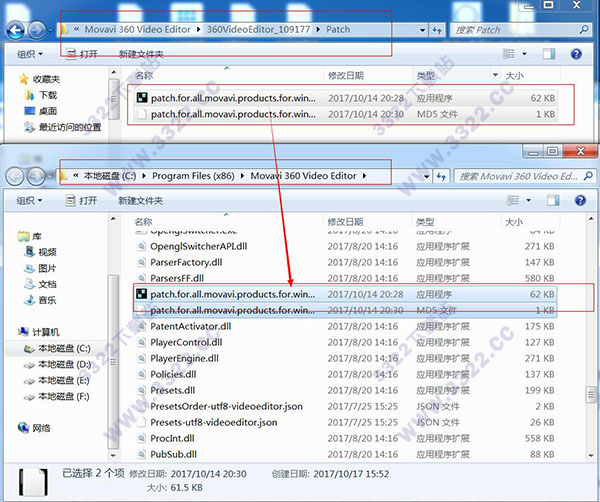The image size is (600, 502).
Task: Select the Policies.dll file
Action: [x=345, y=374]
